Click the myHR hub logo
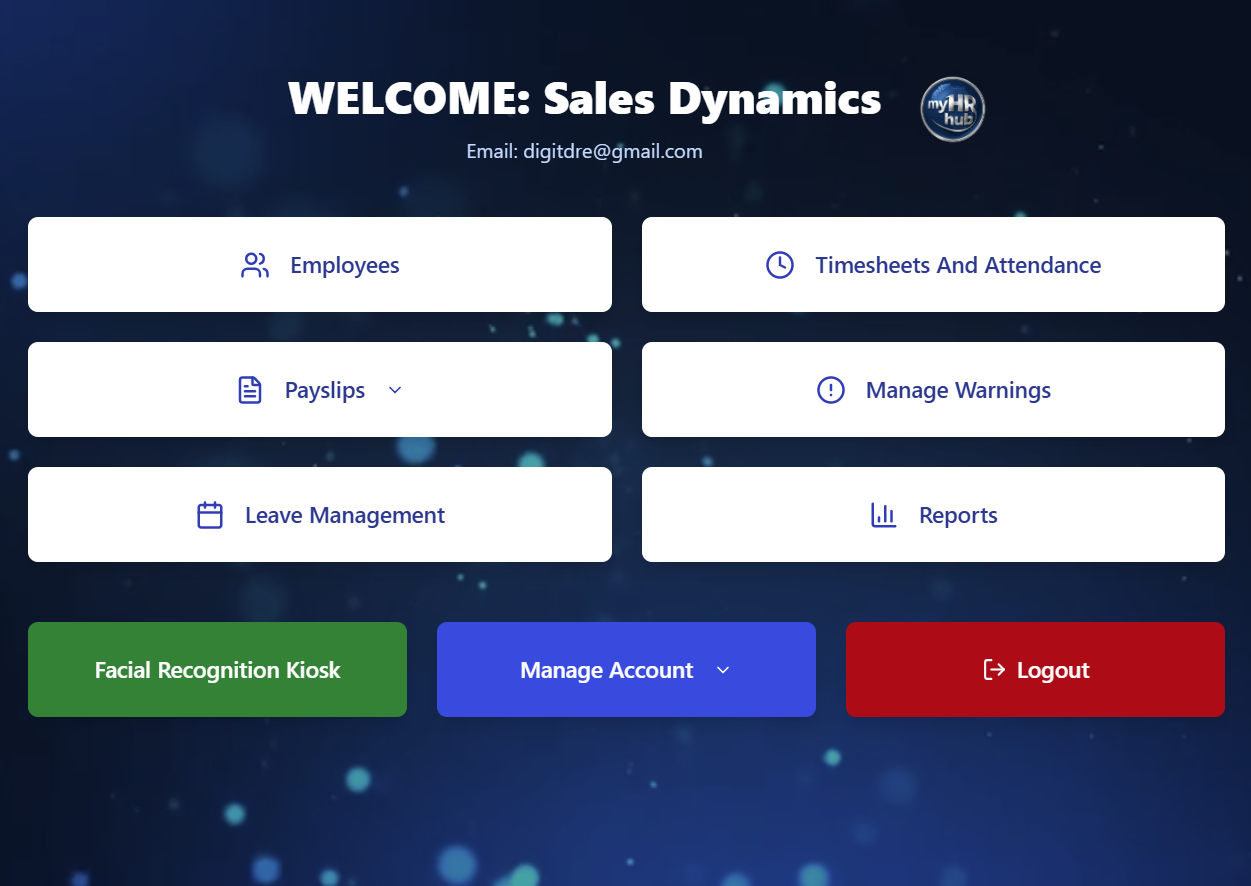1251x886 pixels. (953, 109)
